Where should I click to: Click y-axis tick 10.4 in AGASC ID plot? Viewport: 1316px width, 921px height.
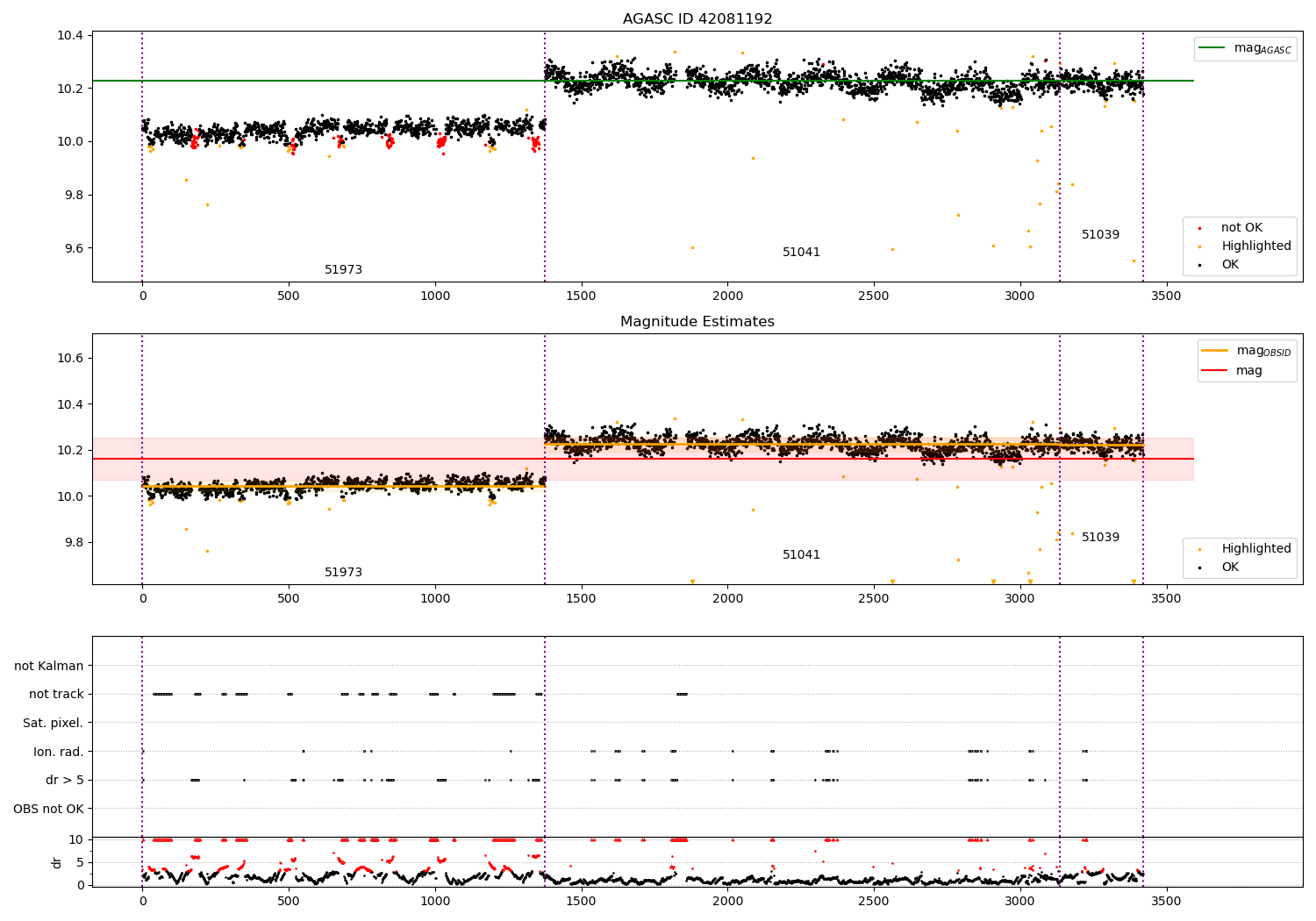(x=70, y=36)
